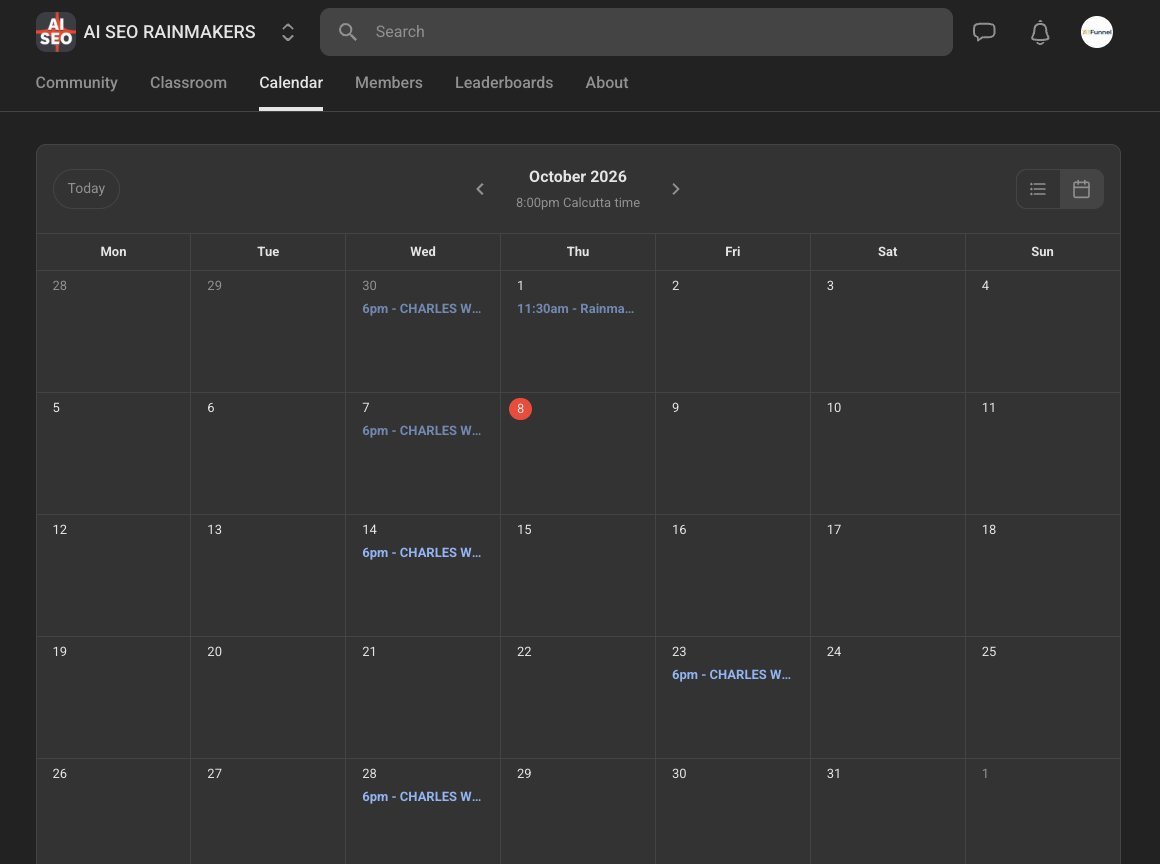Select date 31 in the calendar
Image resolution: width=1160 pixels, height=864 pixels.
(x=834, y=774)
